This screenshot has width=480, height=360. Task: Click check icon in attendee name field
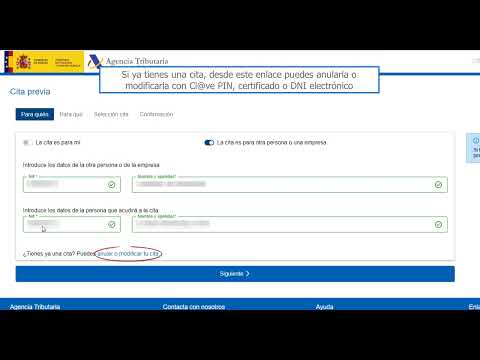(x=438, y=225)
